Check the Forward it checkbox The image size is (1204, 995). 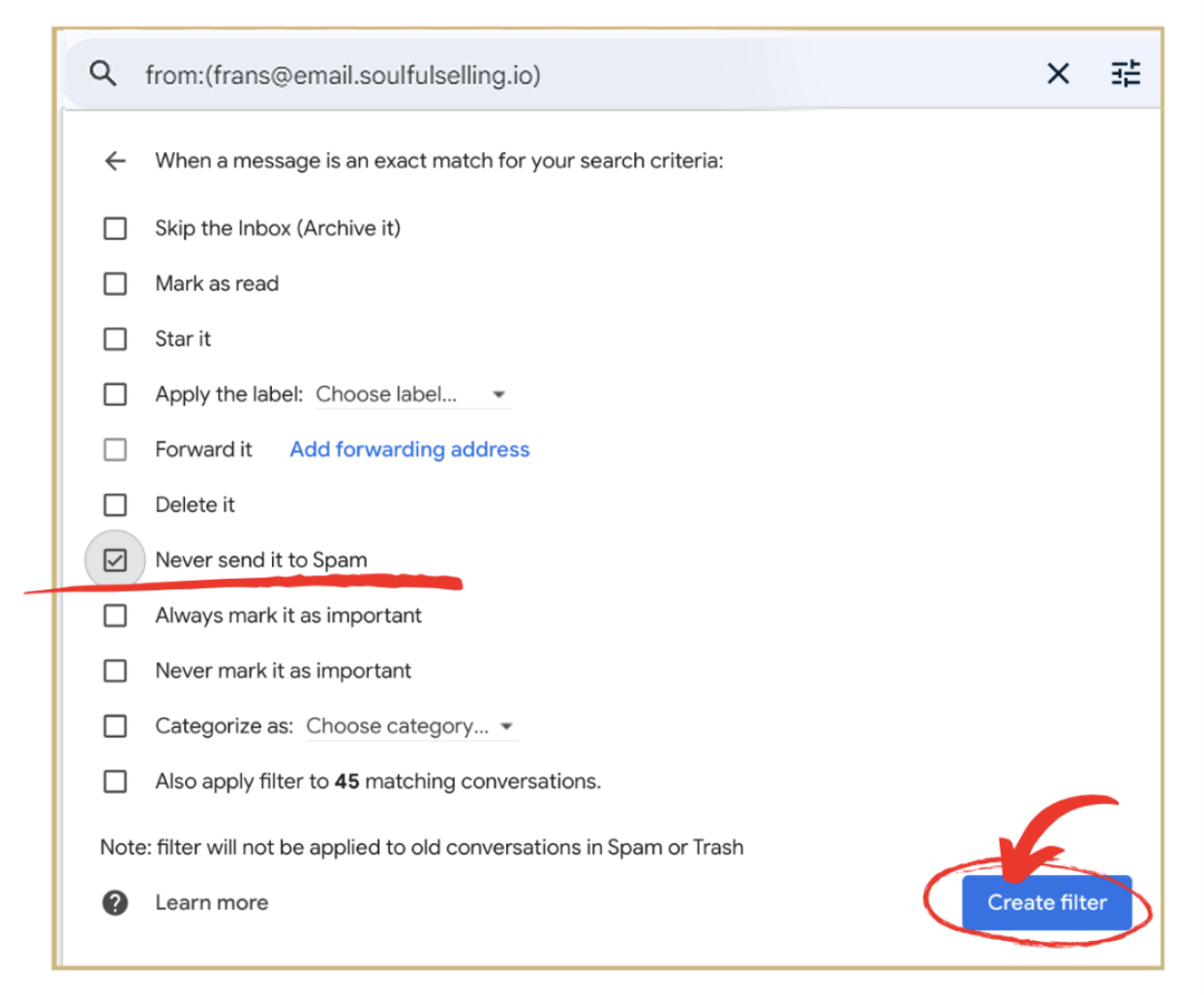click(115, 449)
